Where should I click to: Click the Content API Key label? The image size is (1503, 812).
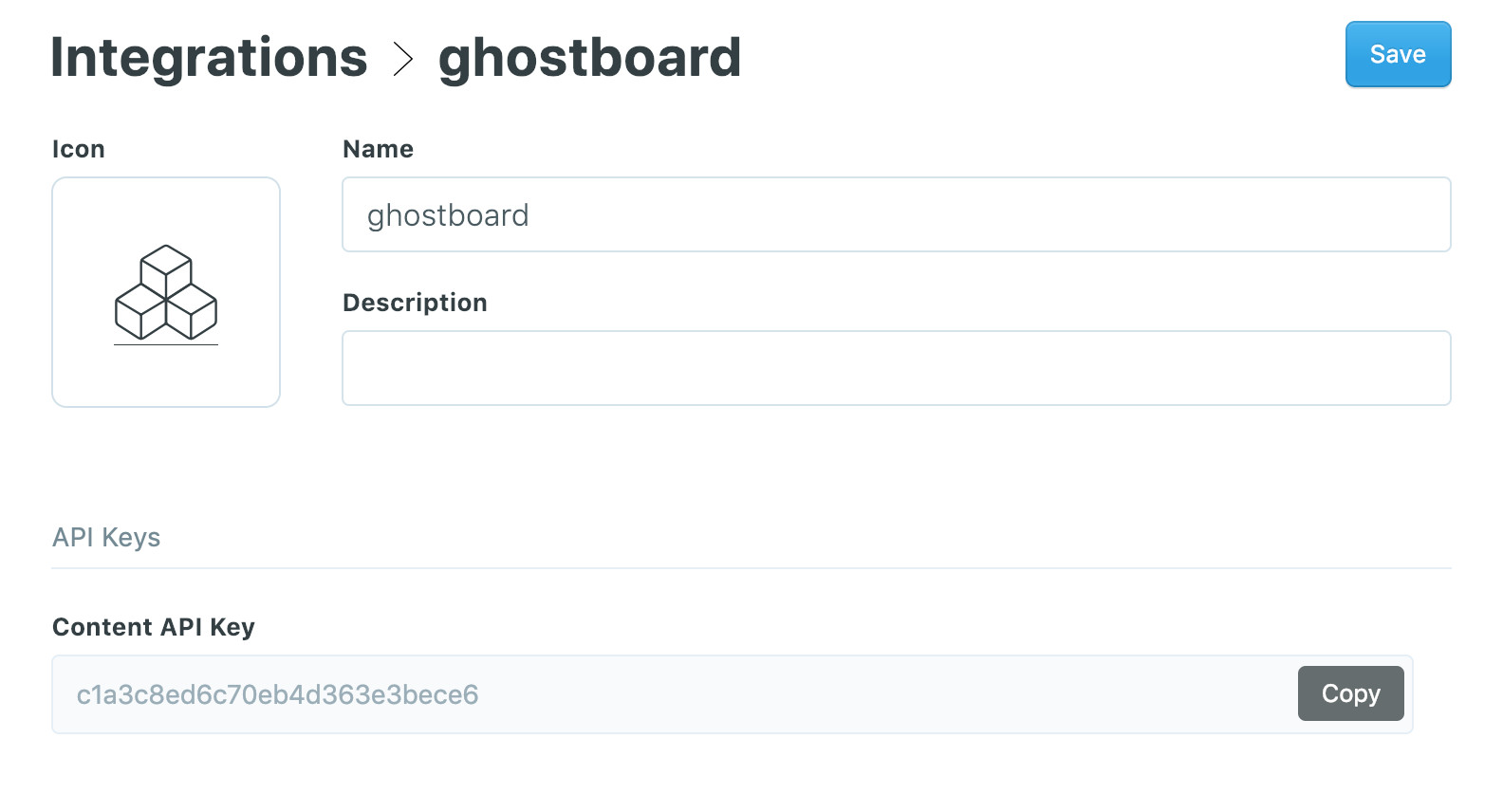154,627
